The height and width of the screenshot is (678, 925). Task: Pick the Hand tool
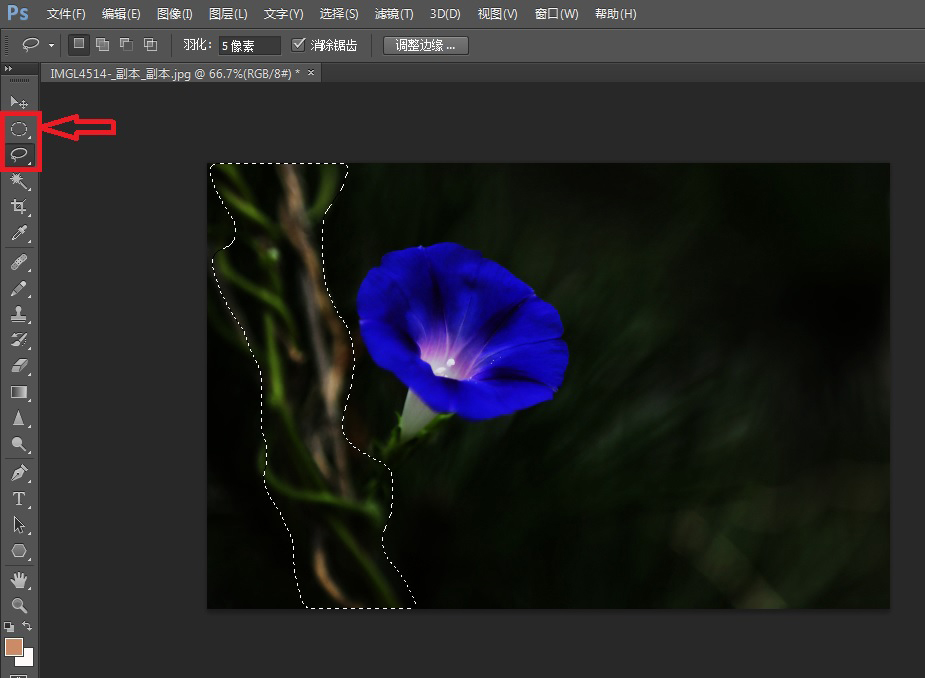18,580
